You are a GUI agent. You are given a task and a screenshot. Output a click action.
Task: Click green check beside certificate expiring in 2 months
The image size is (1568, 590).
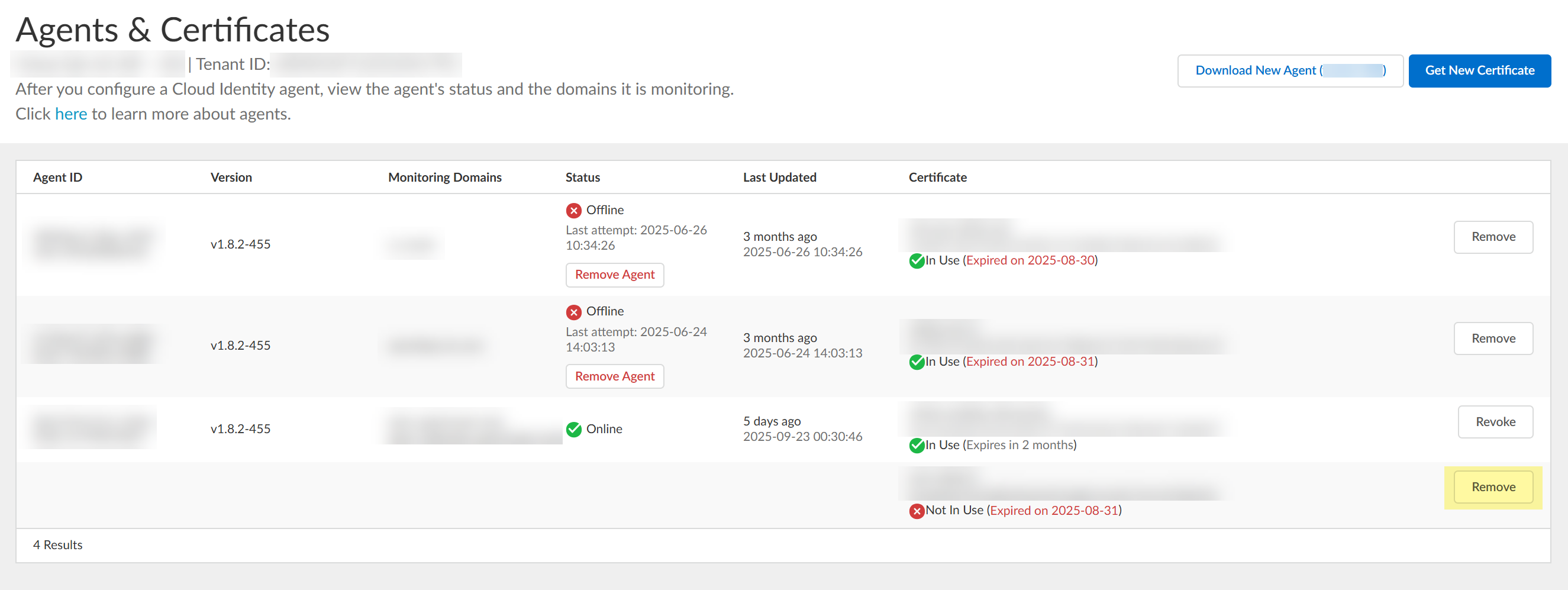coord(916,446)
